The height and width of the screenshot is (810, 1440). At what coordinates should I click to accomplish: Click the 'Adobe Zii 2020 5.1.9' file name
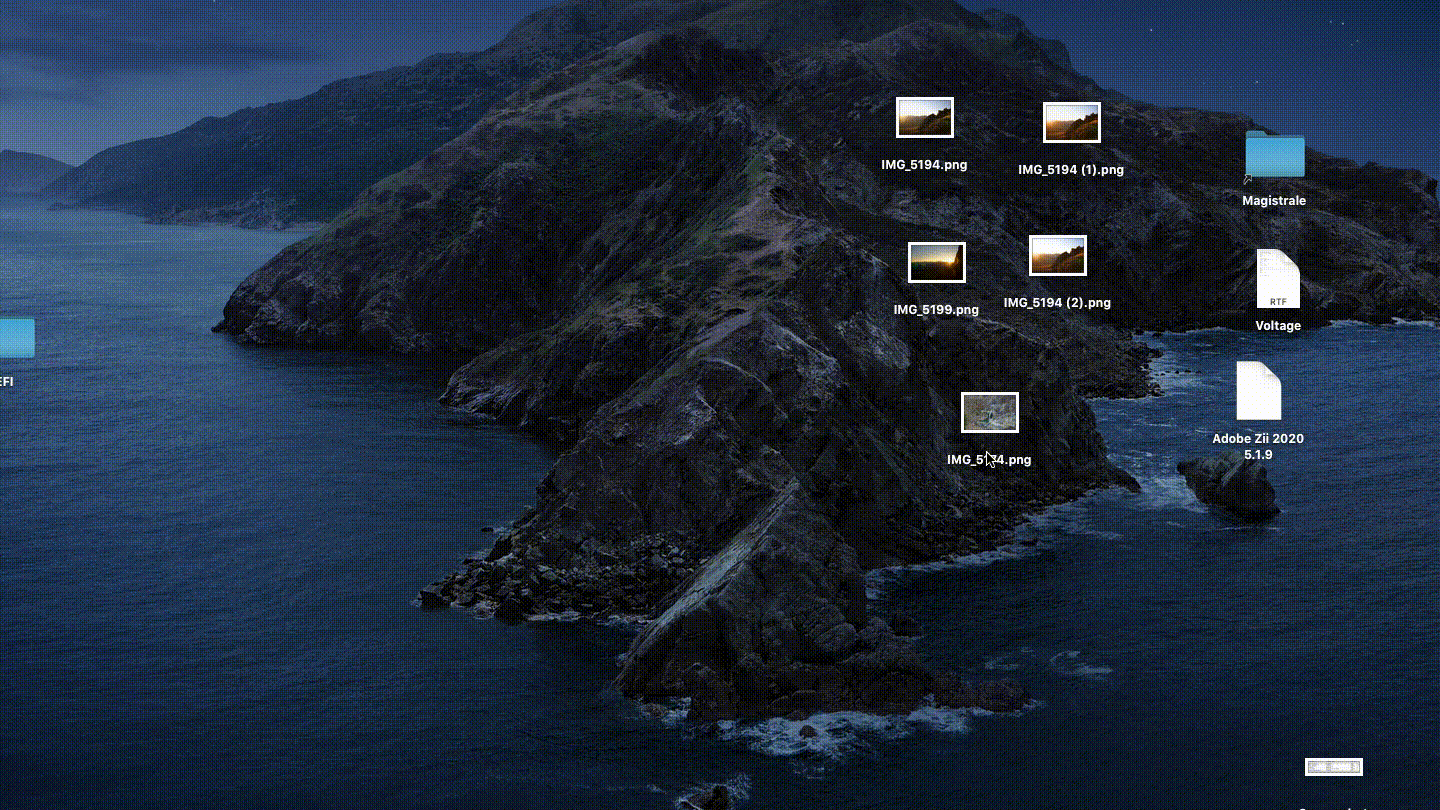[x=1258, y=446]
